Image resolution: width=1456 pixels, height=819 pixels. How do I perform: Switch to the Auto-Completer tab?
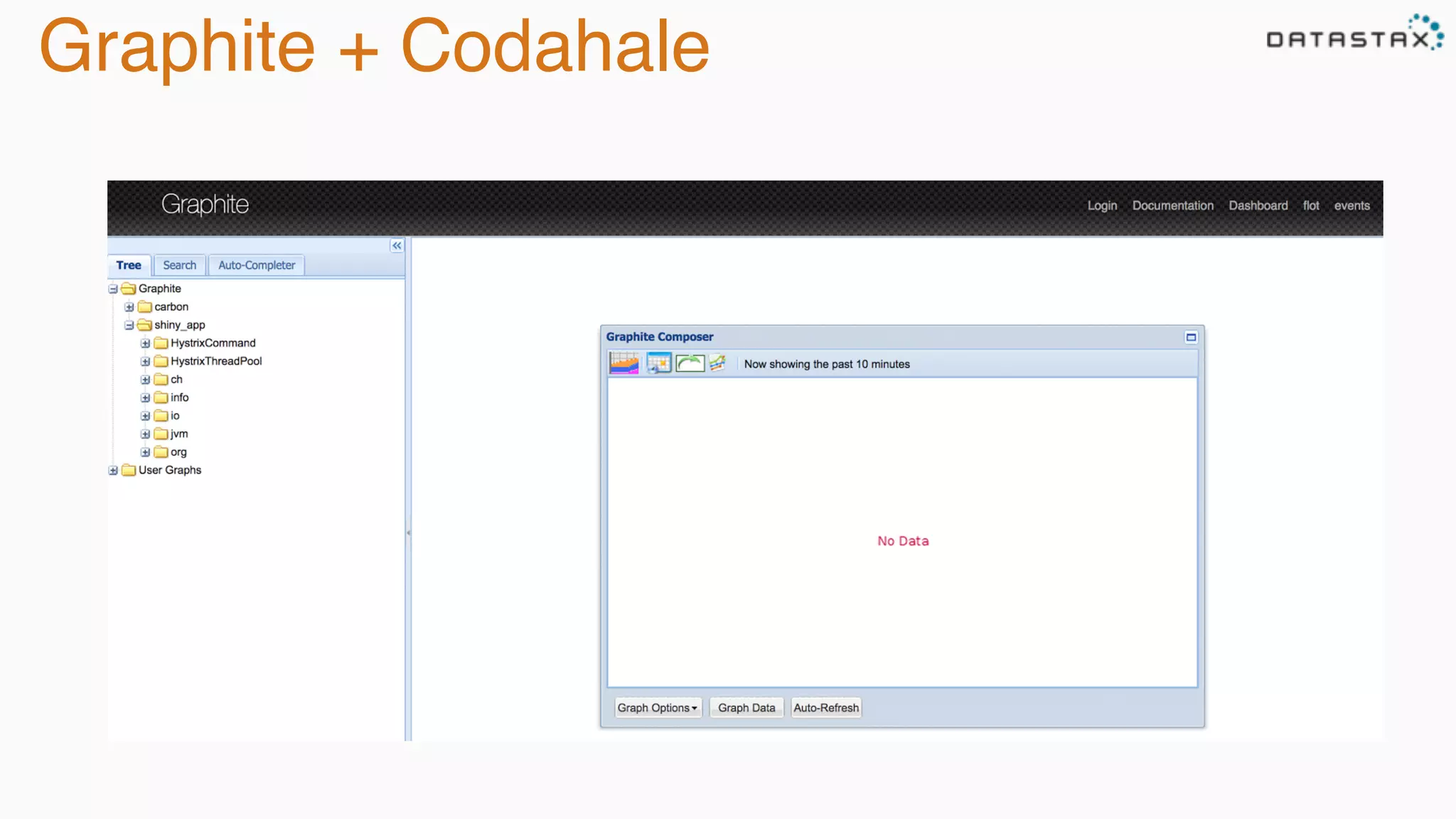click(x=257, y=265)
